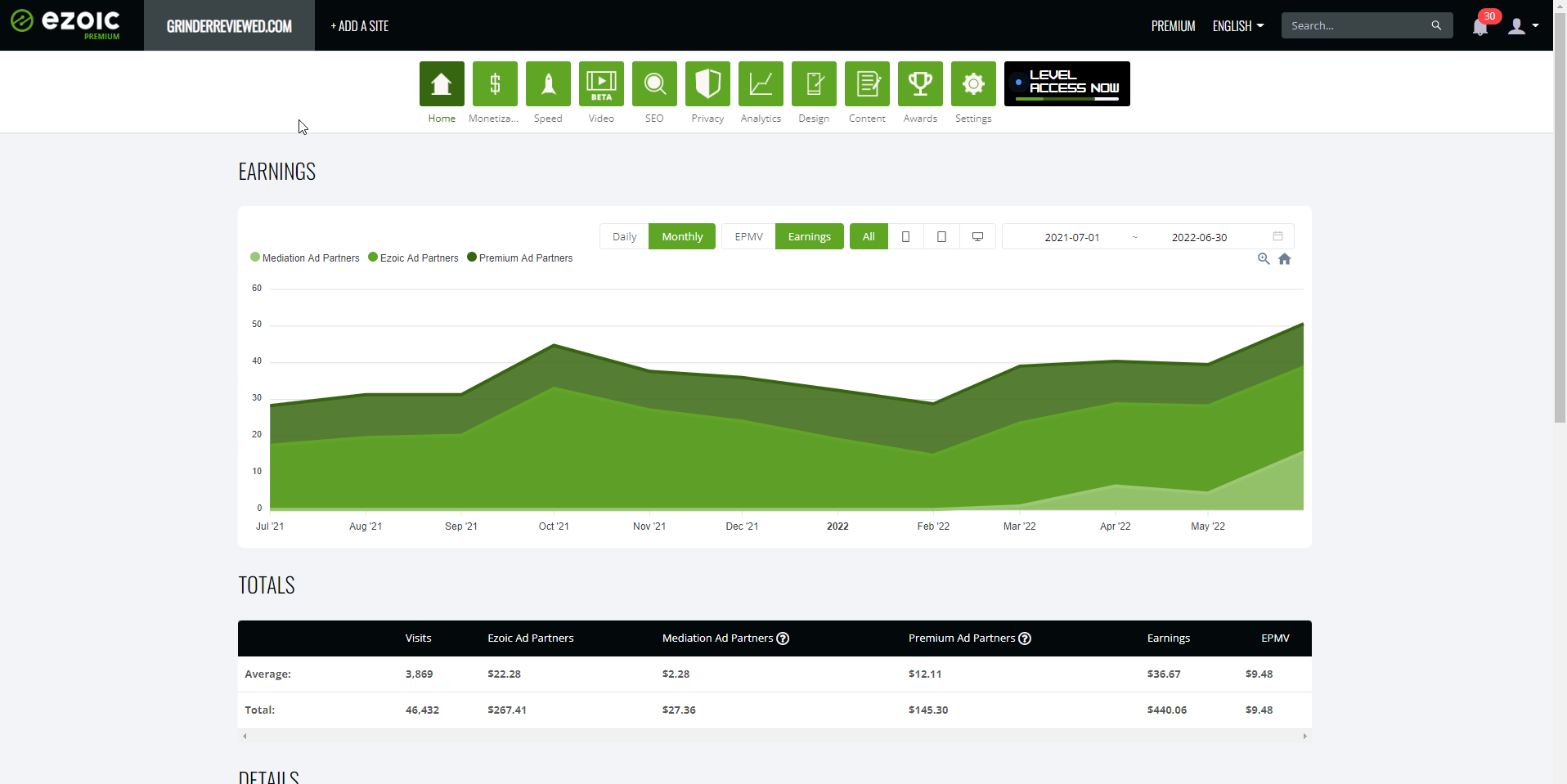The height and width of the screenshot is (784, 1567).
Task: Click the search magnifier icon
Action: point(1436,25)
